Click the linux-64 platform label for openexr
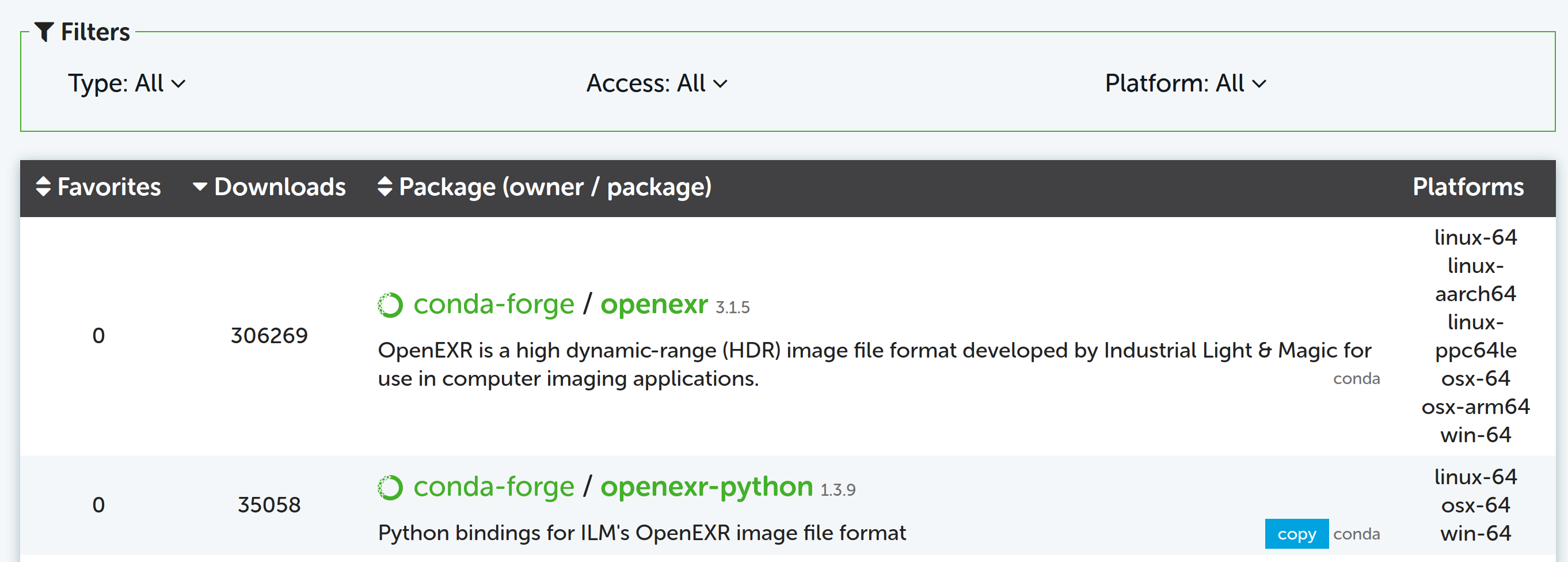1568x562 pixels. coord(1475,238)
